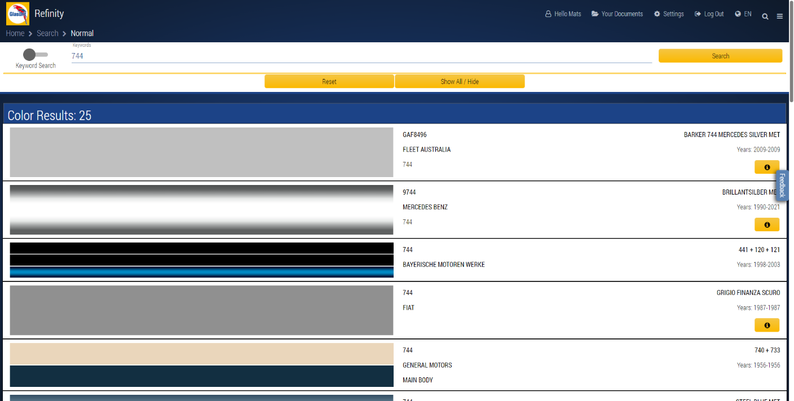Click 441 + 120 + 121 text
Screen dimensions: 794x401
[759, 250]
